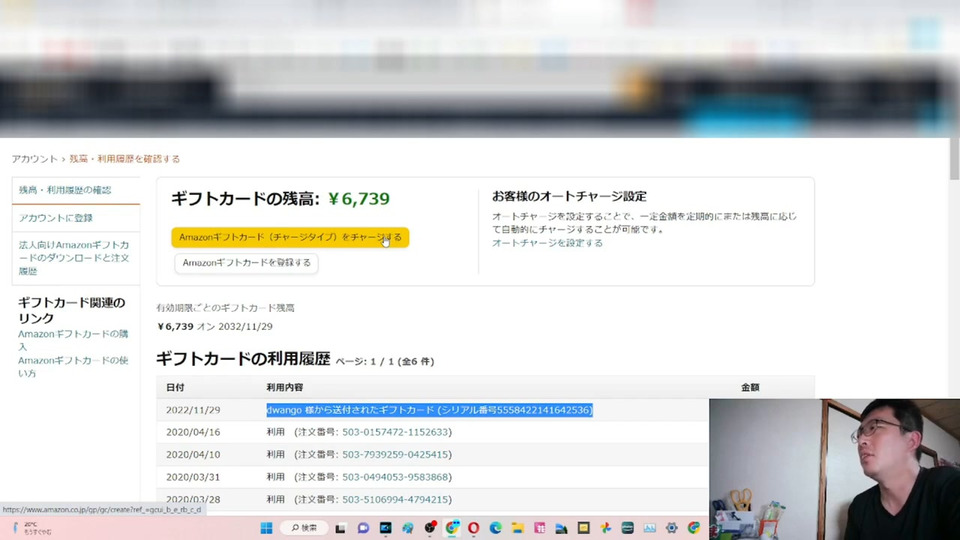Open the weather widget in taskbar corner
The image size is (960, 540).
pyautogui.click(x=32, y=528)
